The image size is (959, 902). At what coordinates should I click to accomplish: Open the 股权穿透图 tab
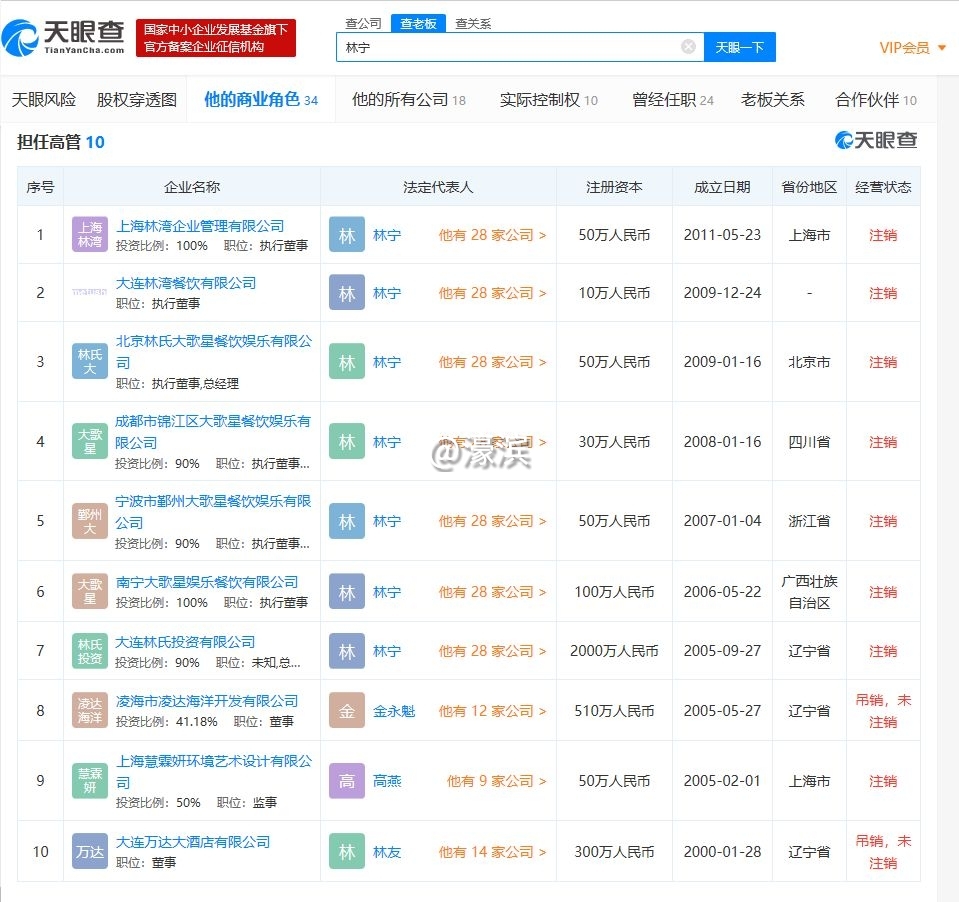pyautogui.click(x=137, y=100)
